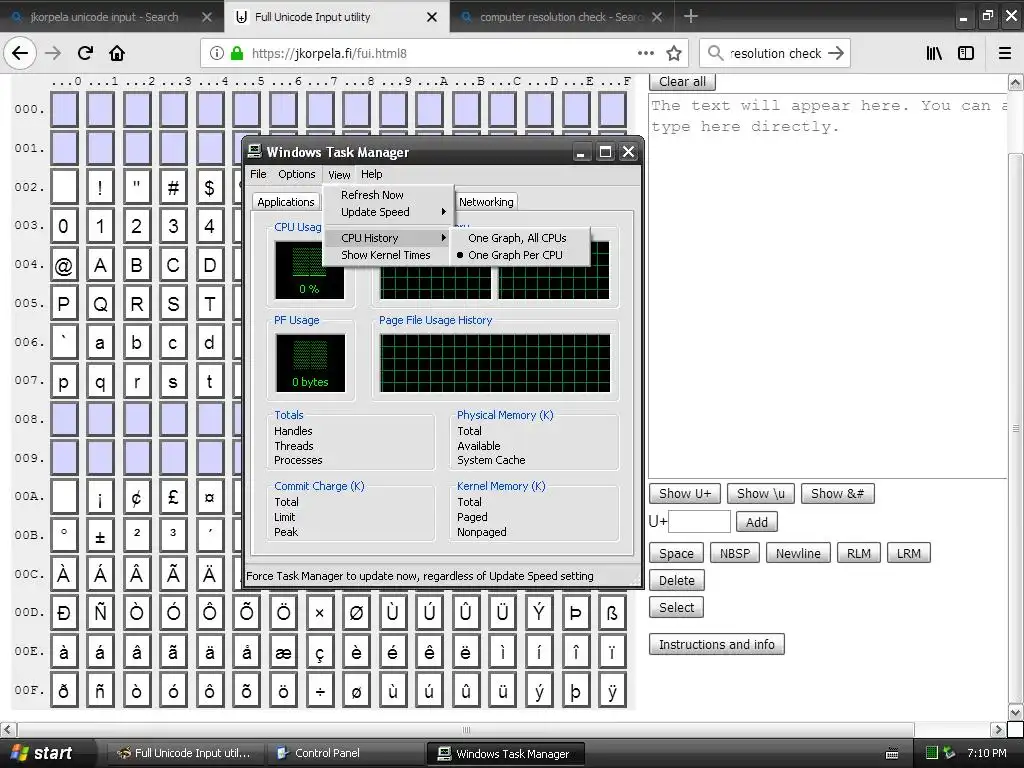This screenshot has width=1024, height=768.
Task: Open the Library icon in toolbar
Action: pos(934,53)
